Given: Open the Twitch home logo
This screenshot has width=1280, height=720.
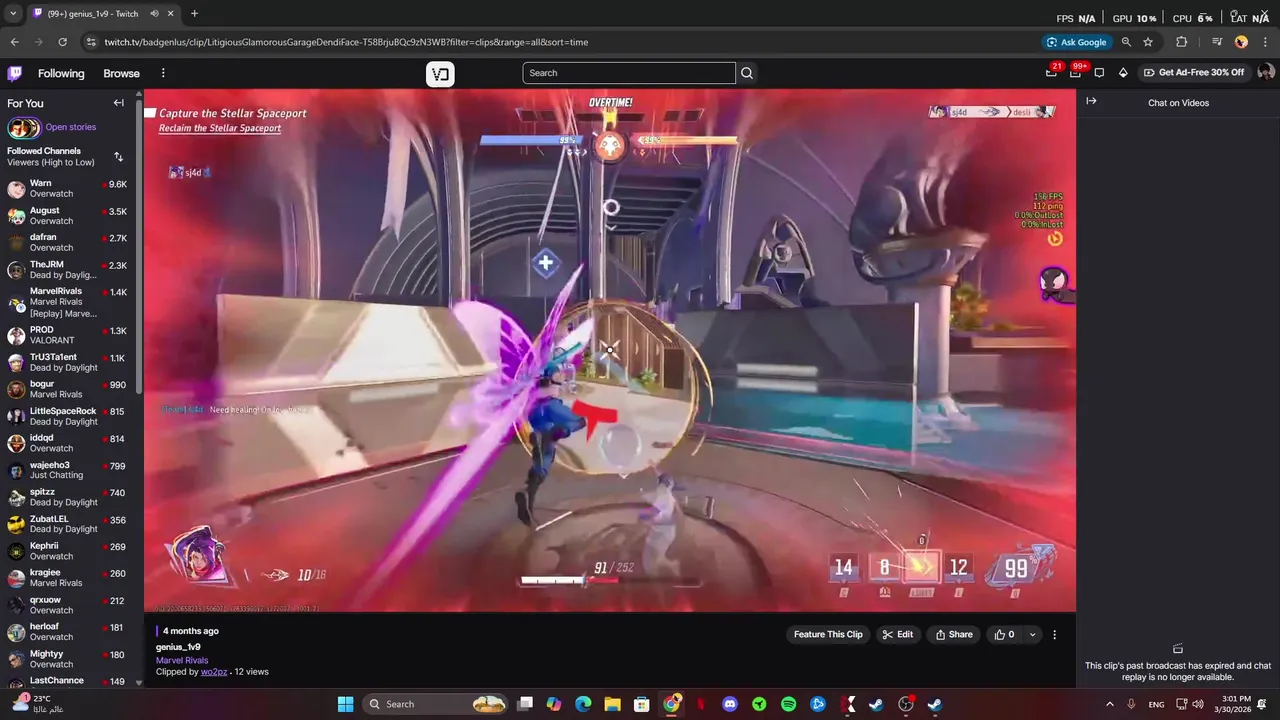Looking at the screenshot, I should [x=15, y=73].
